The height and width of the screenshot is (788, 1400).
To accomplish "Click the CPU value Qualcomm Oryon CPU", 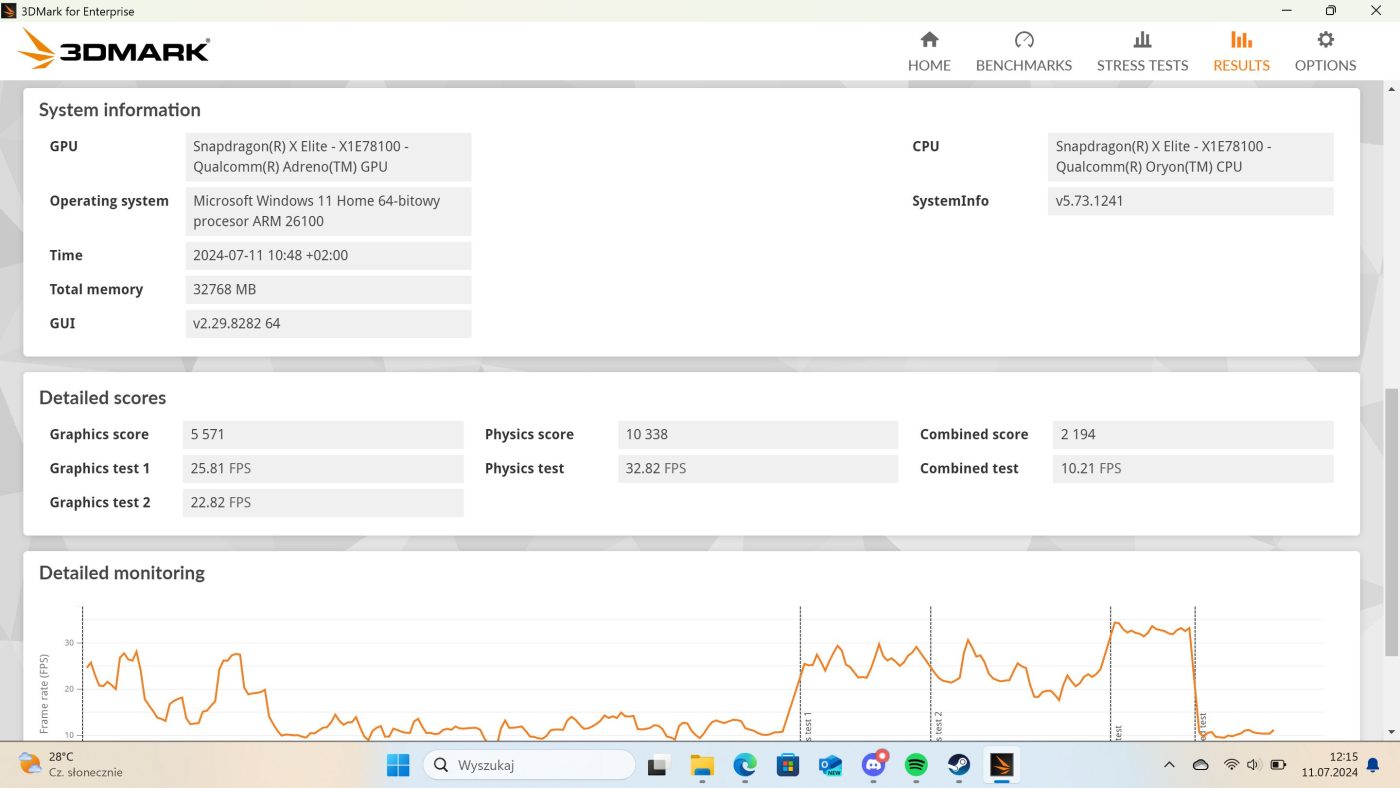I will pyautogui.click(x=1191, y=156).
